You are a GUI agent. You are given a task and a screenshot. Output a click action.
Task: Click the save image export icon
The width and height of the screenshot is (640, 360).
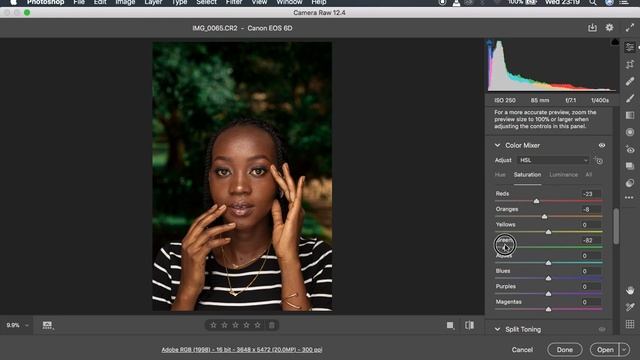point(592,28)
